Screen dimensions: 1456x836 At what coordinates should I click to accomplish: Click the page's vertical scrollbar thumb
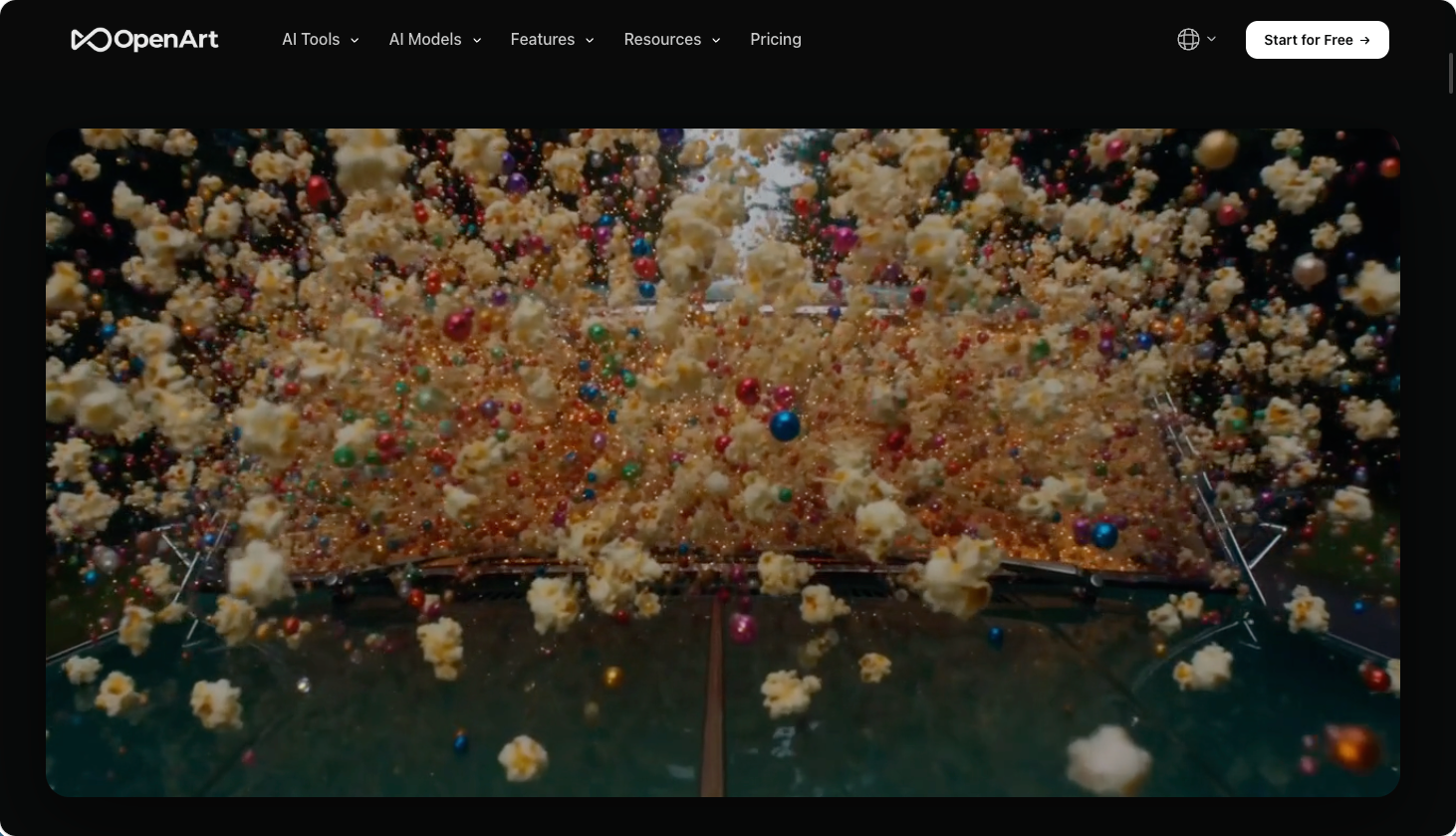pos(1452,73)
